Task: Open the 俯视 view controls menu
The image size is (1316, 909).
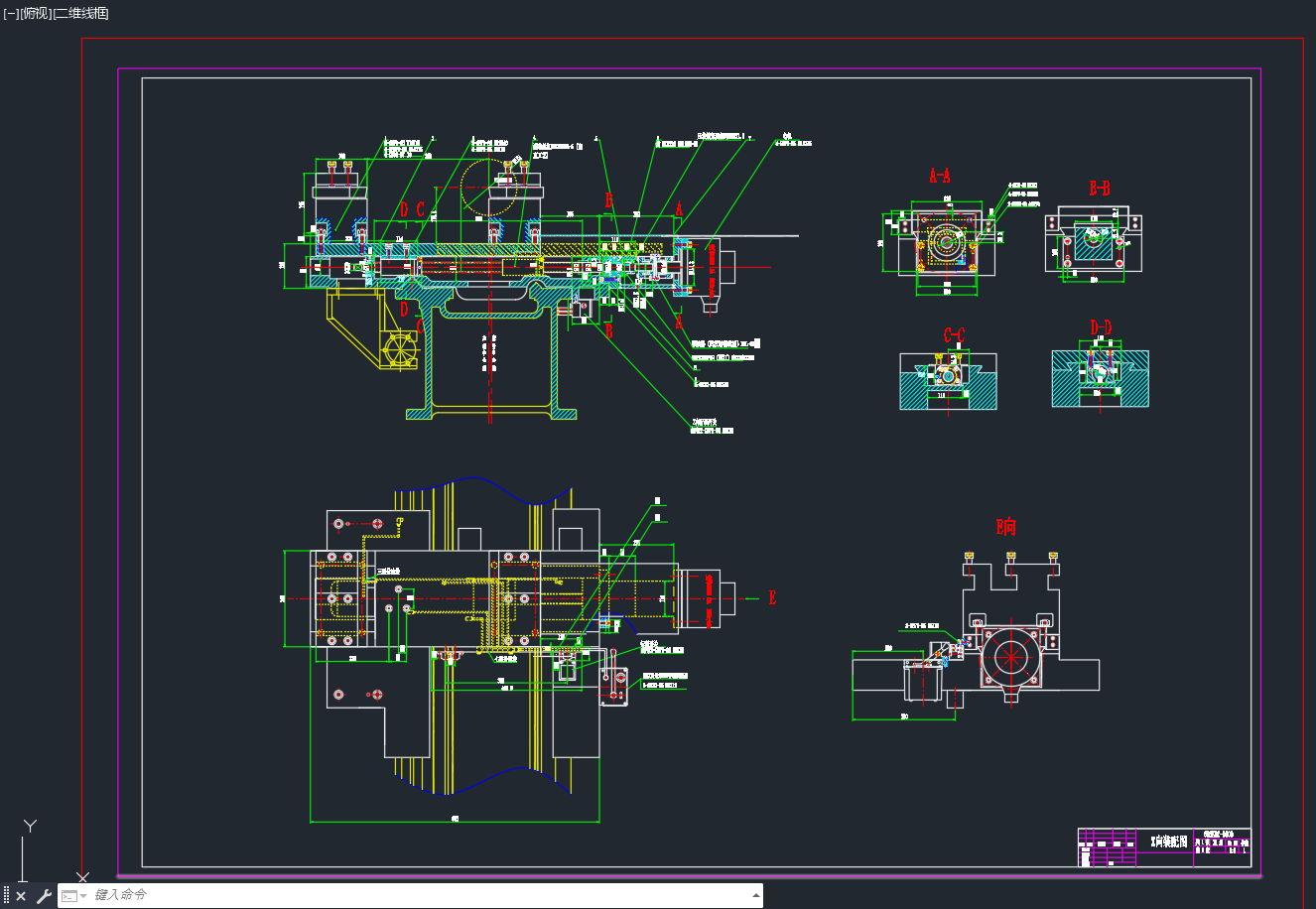Action: [35, 13]
